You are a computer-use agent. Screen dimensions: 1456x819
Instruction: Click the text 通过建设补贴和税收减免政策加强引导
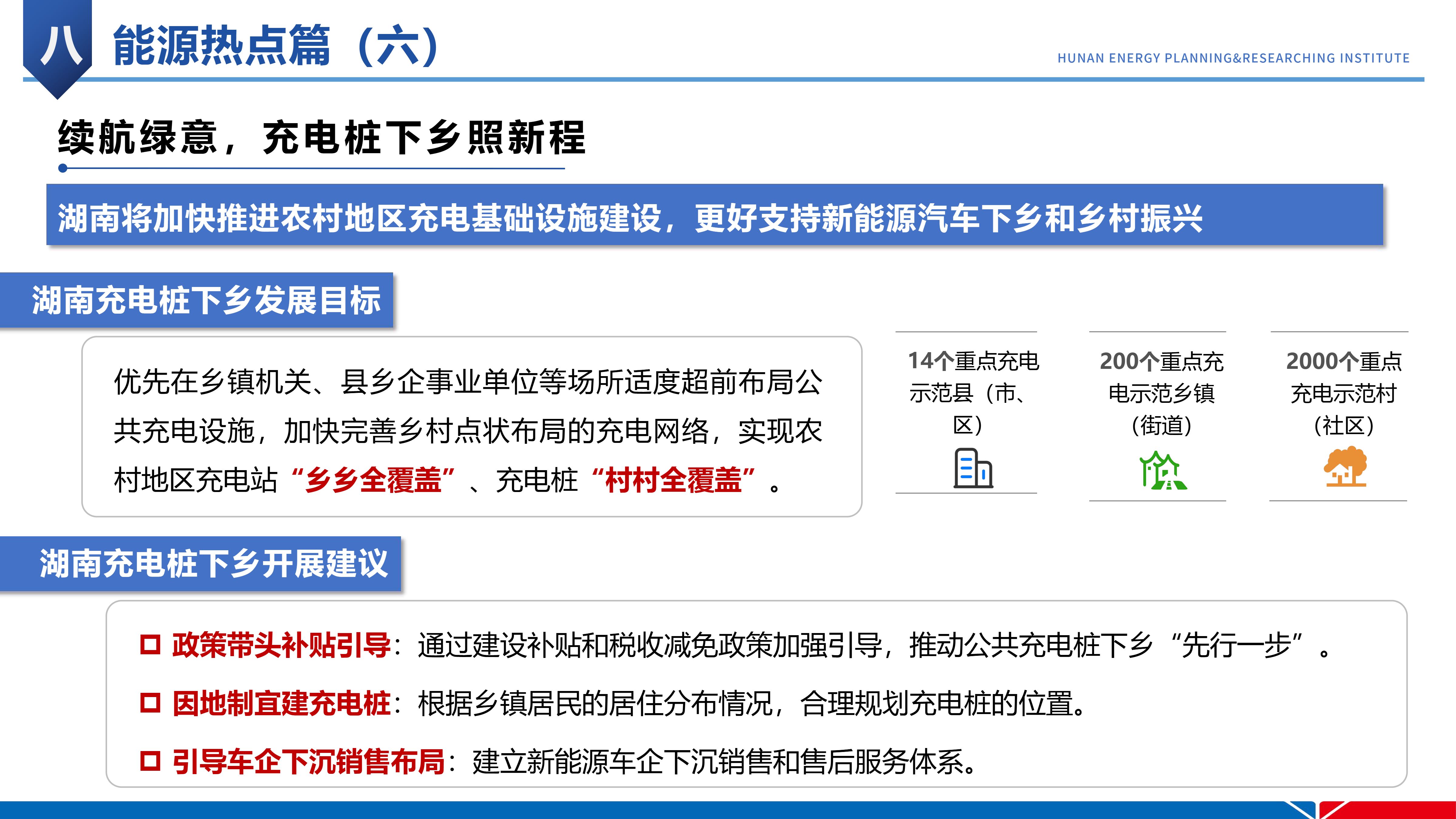pos(649,645)
